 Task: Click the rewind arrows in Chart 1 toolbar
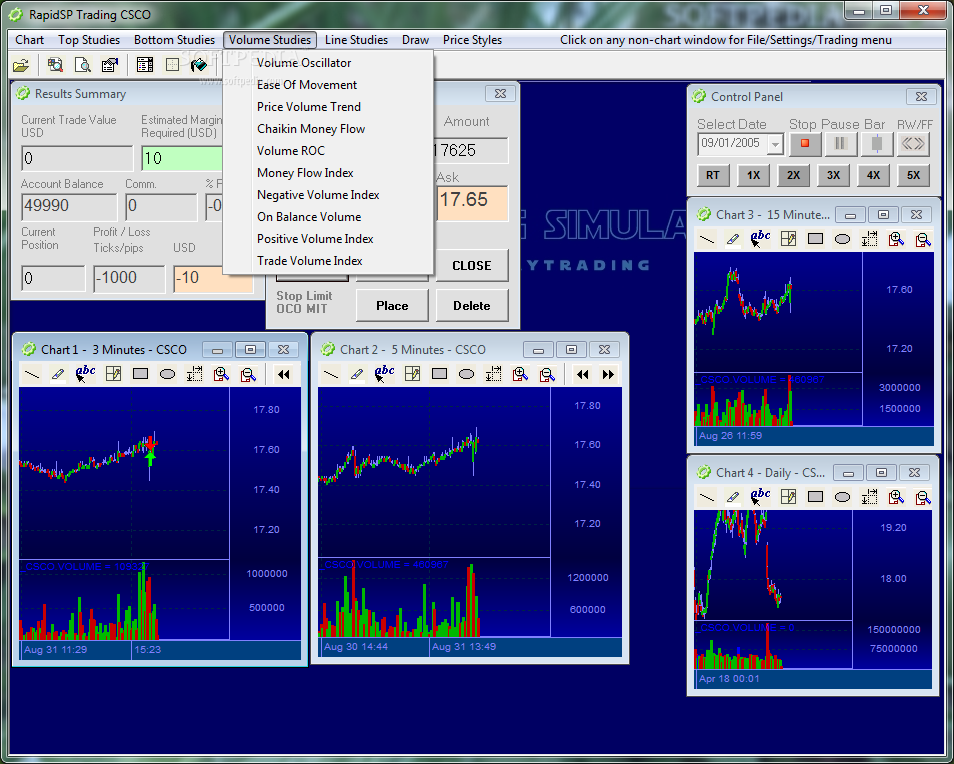(x=284, y=374)
